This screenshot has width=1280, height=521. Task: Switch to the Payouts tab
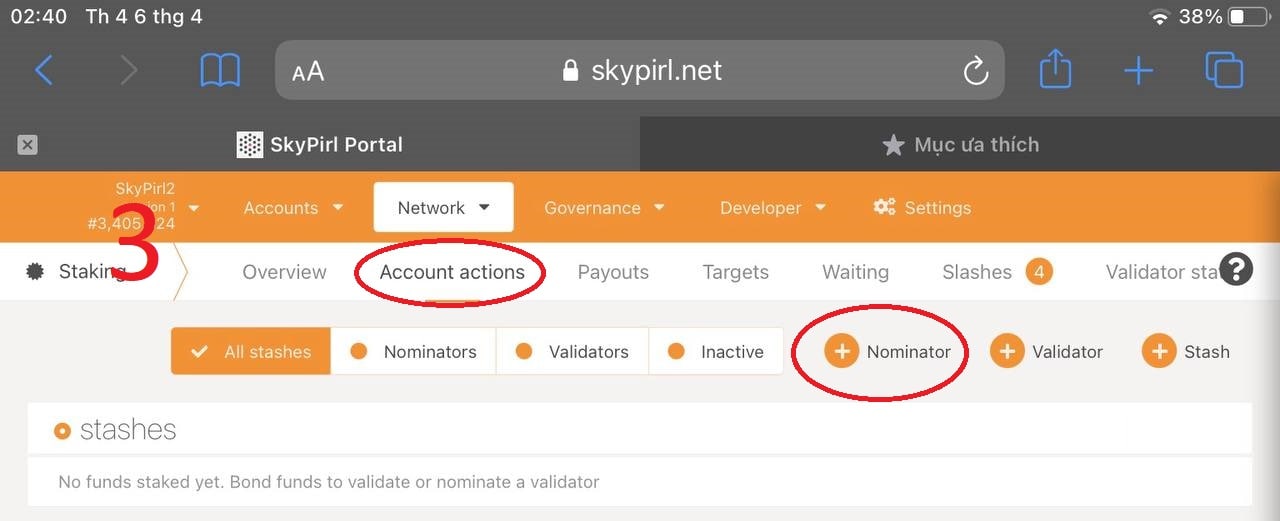click(613, 272)
